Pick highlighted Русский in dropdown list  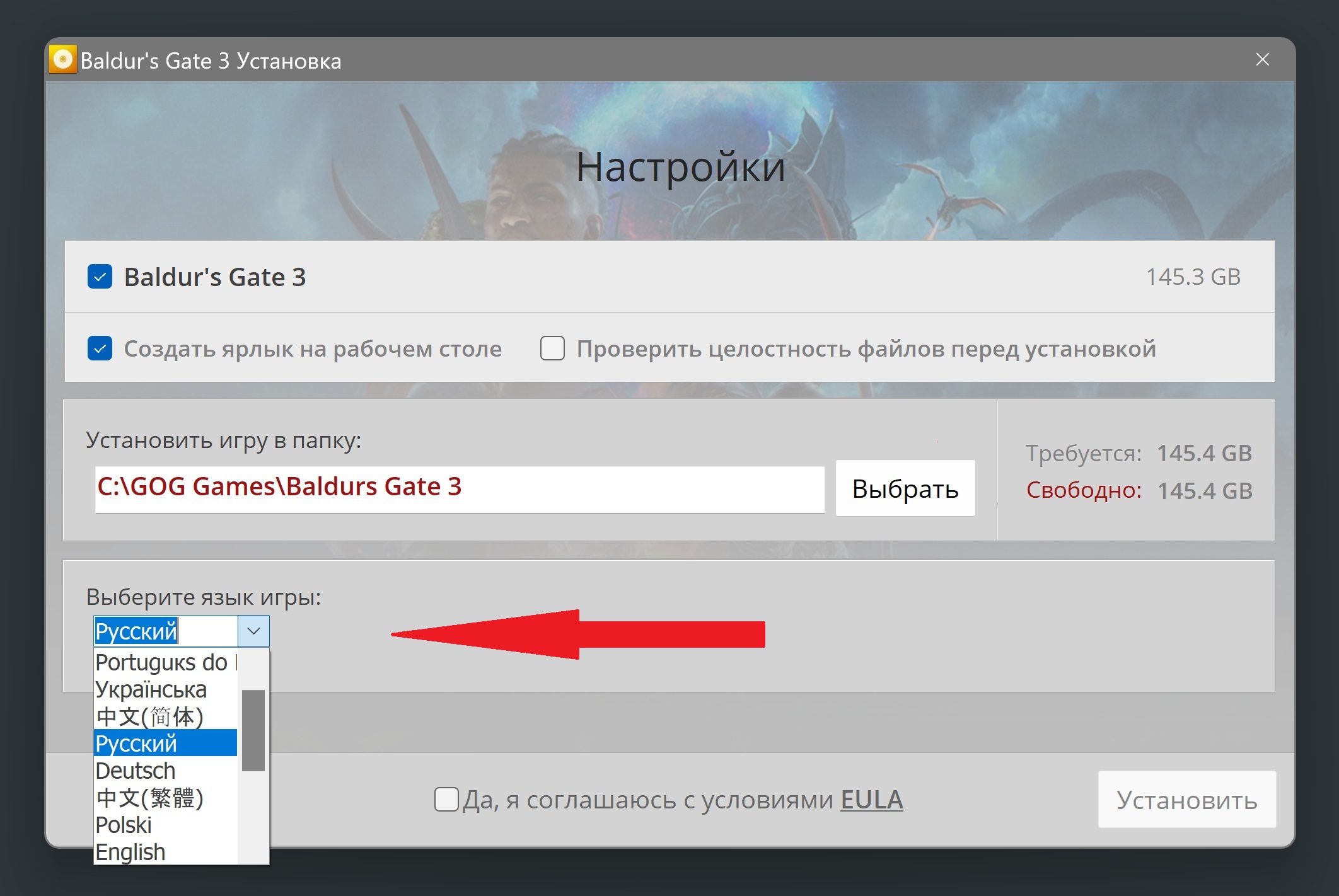click(x=164, y=744)
